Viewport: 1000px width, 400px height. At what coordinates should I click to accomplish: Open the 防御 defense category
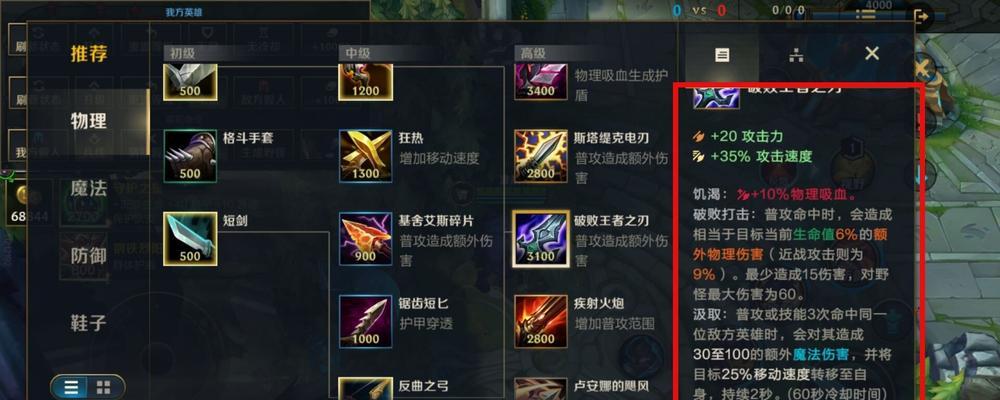pos(89,256)
